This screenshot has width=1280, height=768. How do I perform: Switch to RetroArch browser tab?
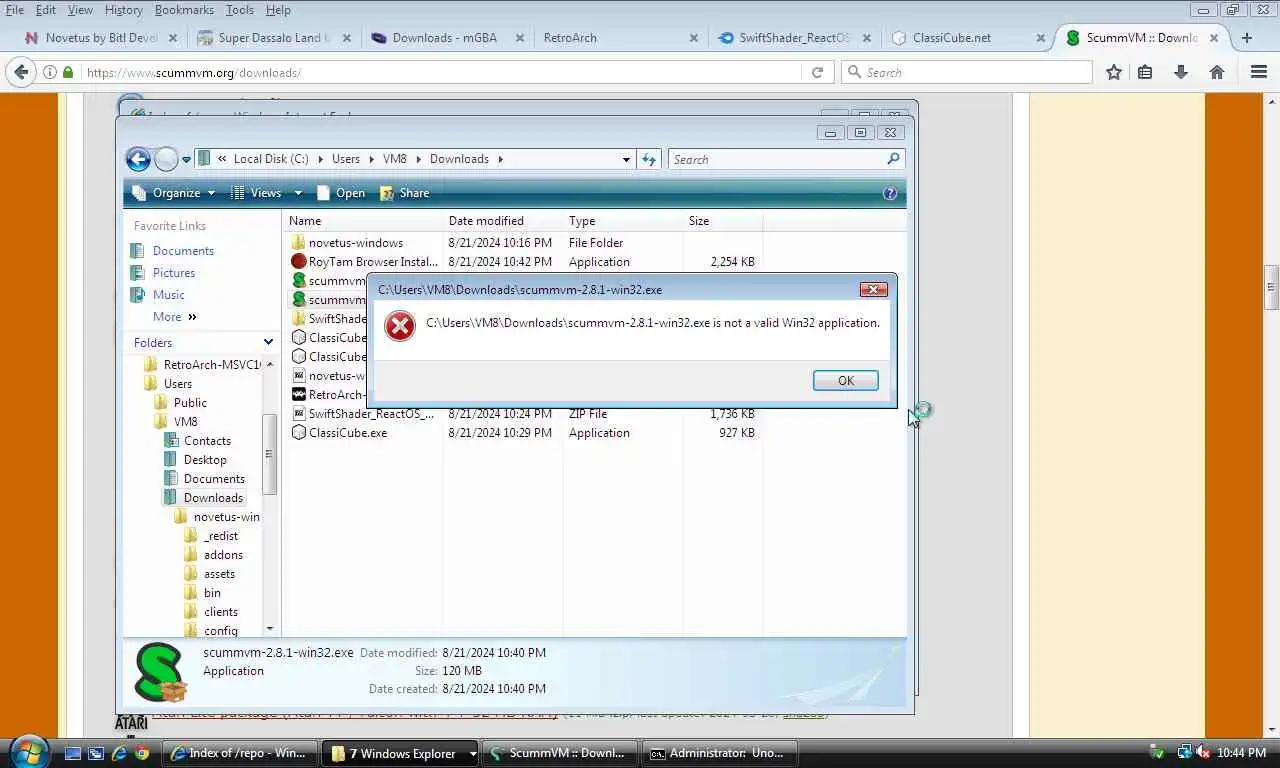pos(620,38)
